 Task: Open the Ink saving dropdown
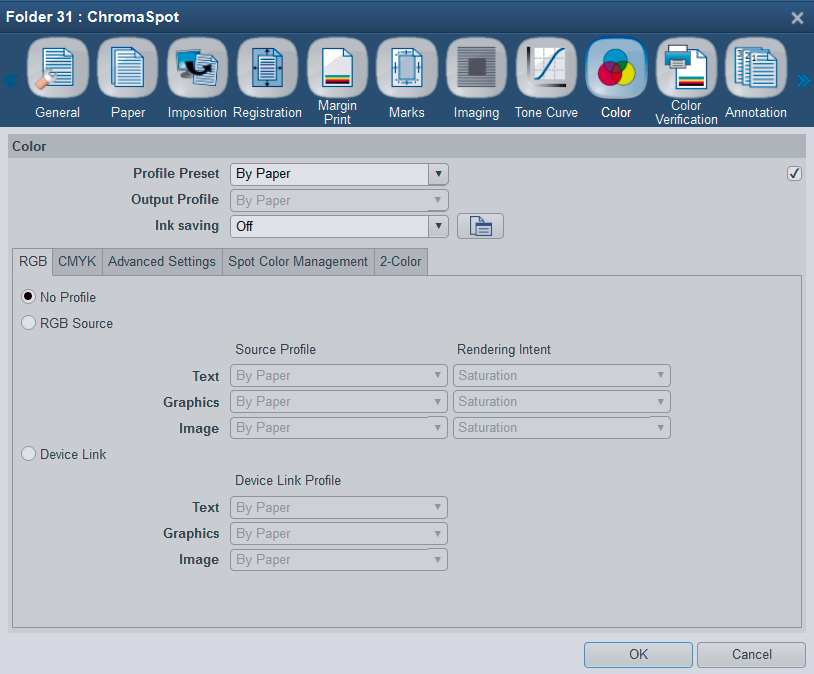(x=339, y=226)
